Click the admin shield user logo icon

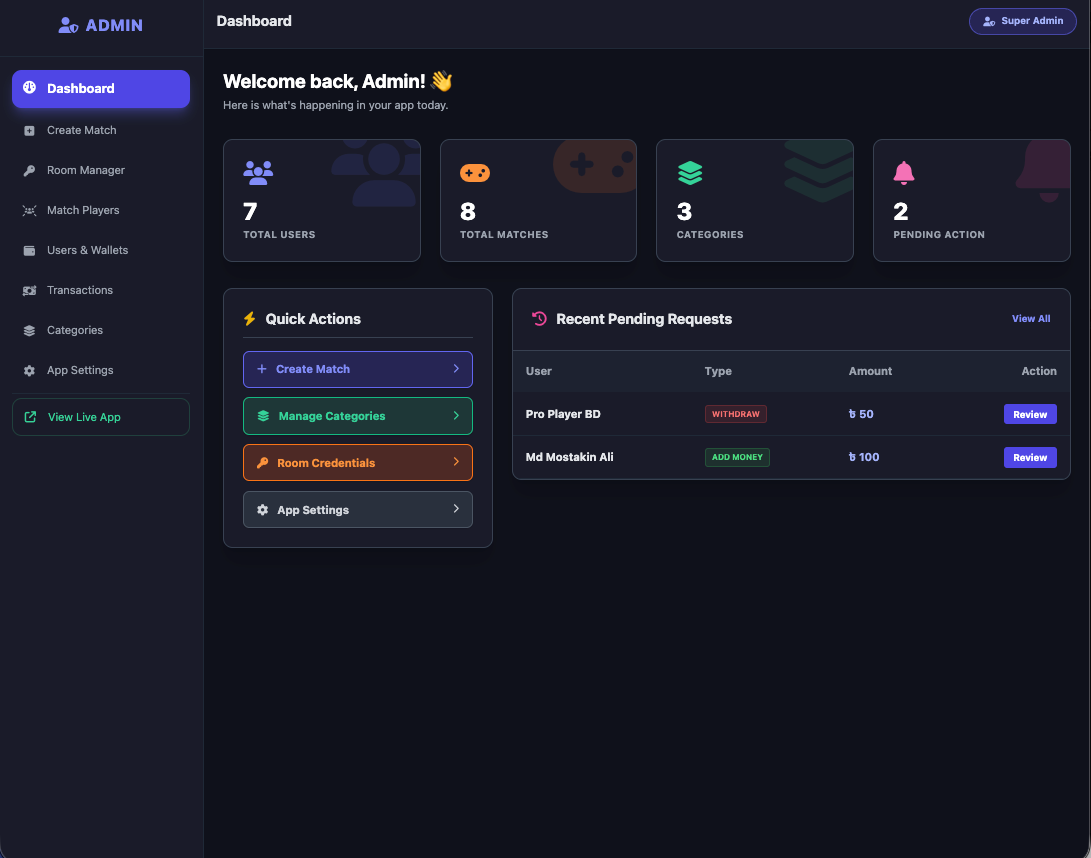pos(67,26)
